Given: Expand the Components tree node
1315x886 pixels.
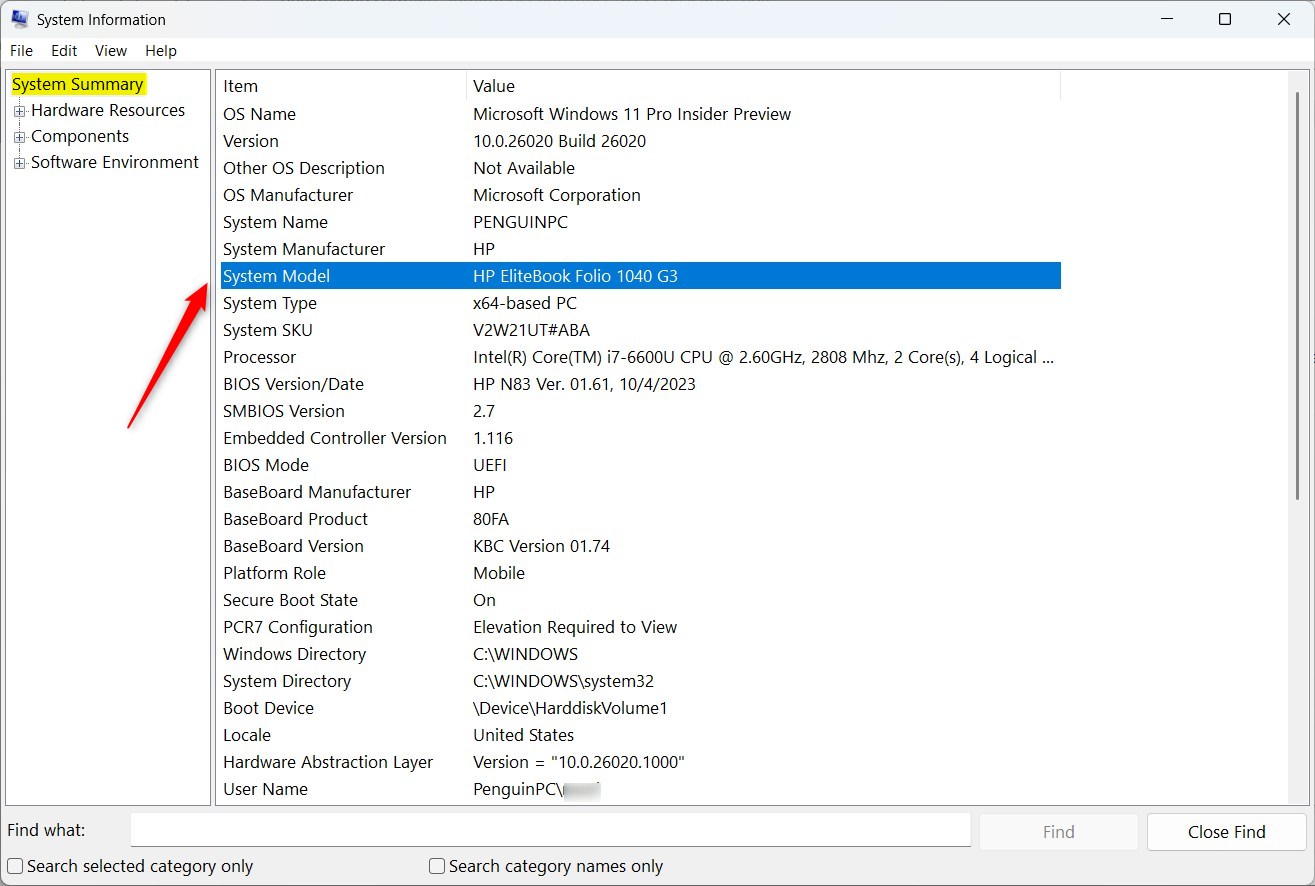Looking at the screenshot, I should pyautogui.click(x=20, y=136).
